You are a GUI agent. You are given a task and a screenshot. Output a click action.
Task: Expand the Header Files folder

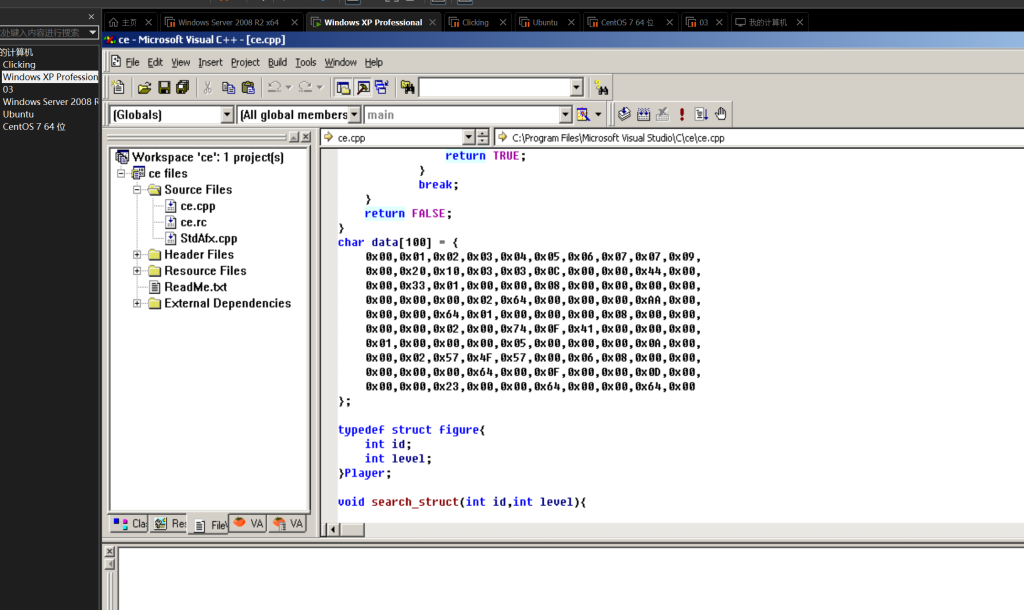137,255
